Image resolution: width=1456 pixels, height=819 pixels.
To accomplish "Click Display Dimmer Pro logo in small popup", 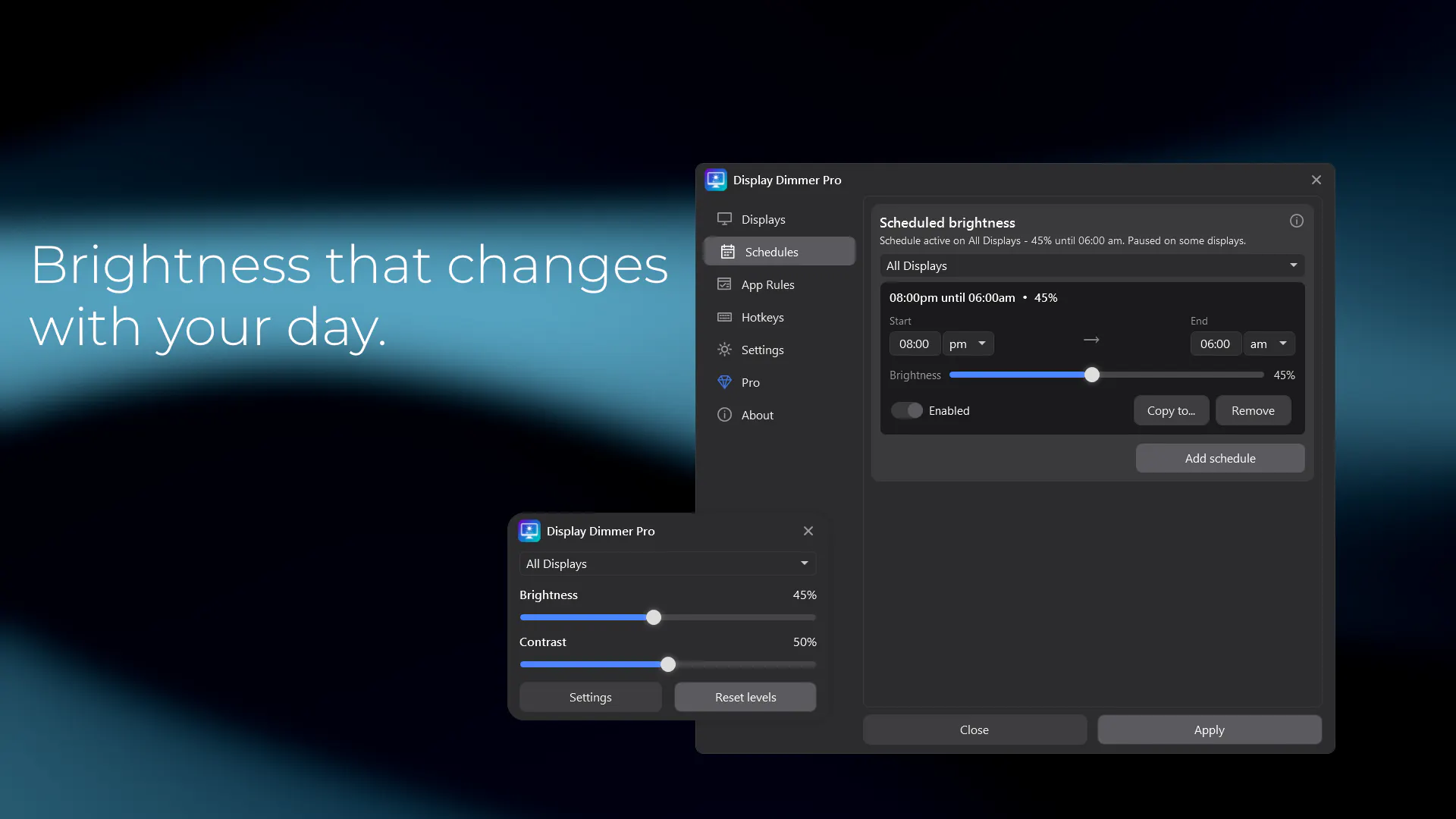I will [529, 531].
